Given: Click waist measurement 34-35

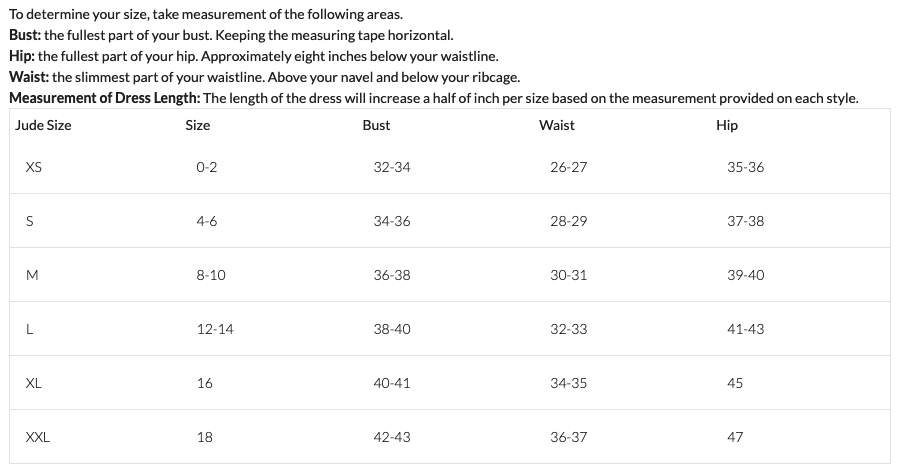Looking at the screenshot, I should tap(568, 384).
